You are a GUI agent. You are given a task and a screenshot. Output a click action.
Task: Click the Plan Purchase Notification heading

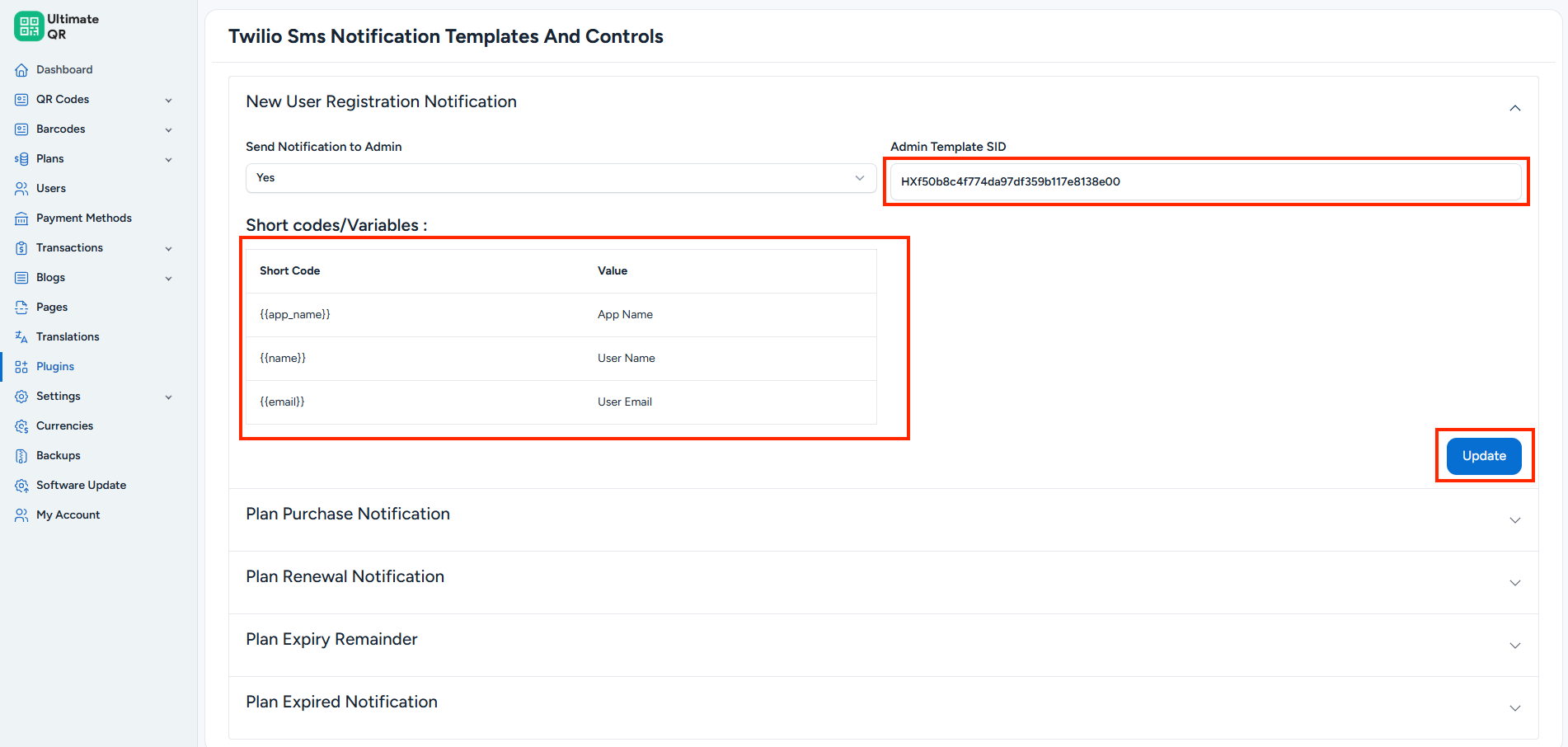pyautogui.click(x=348, y=514)
